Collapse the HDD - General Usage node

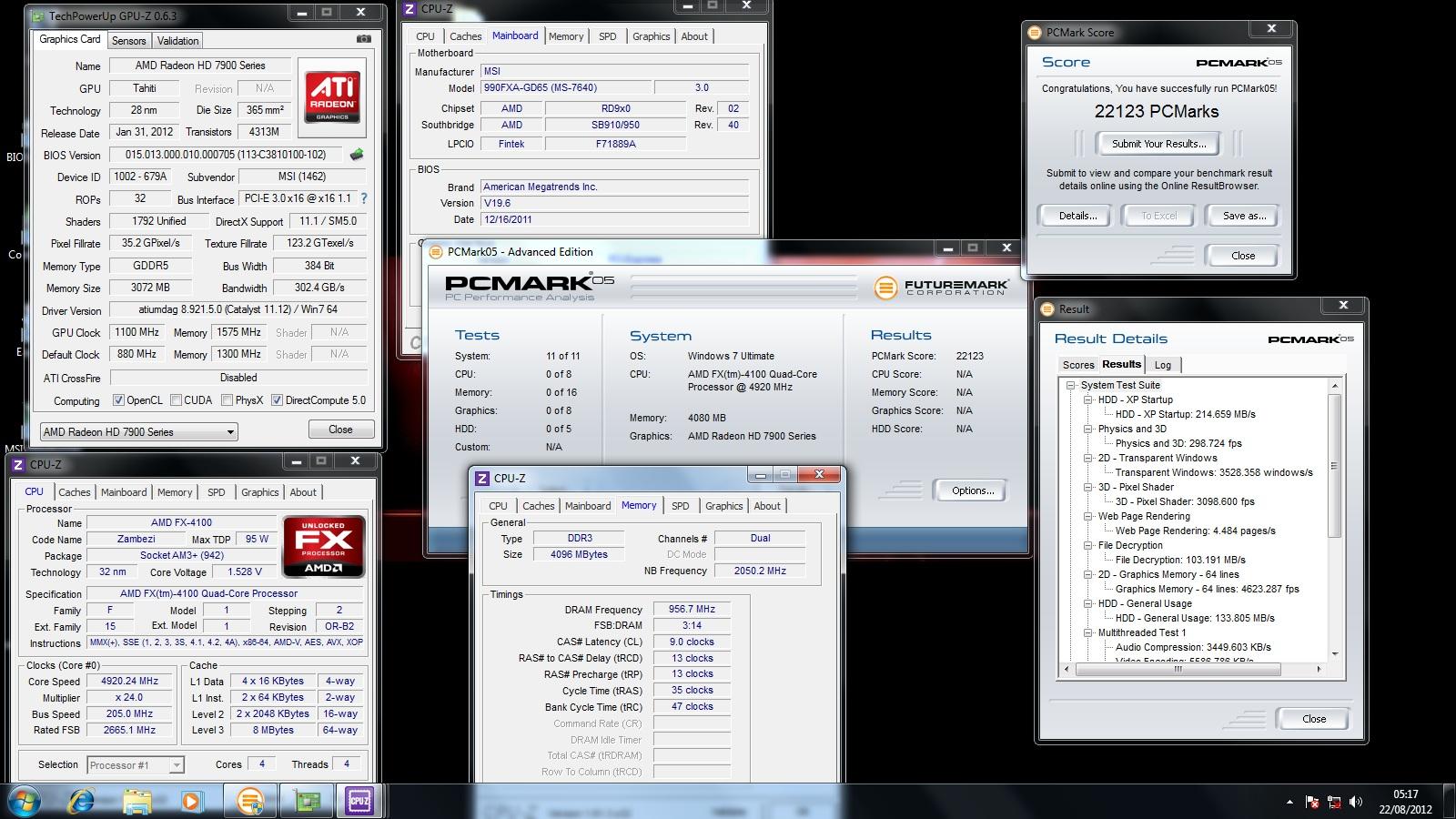point(1087,603)
